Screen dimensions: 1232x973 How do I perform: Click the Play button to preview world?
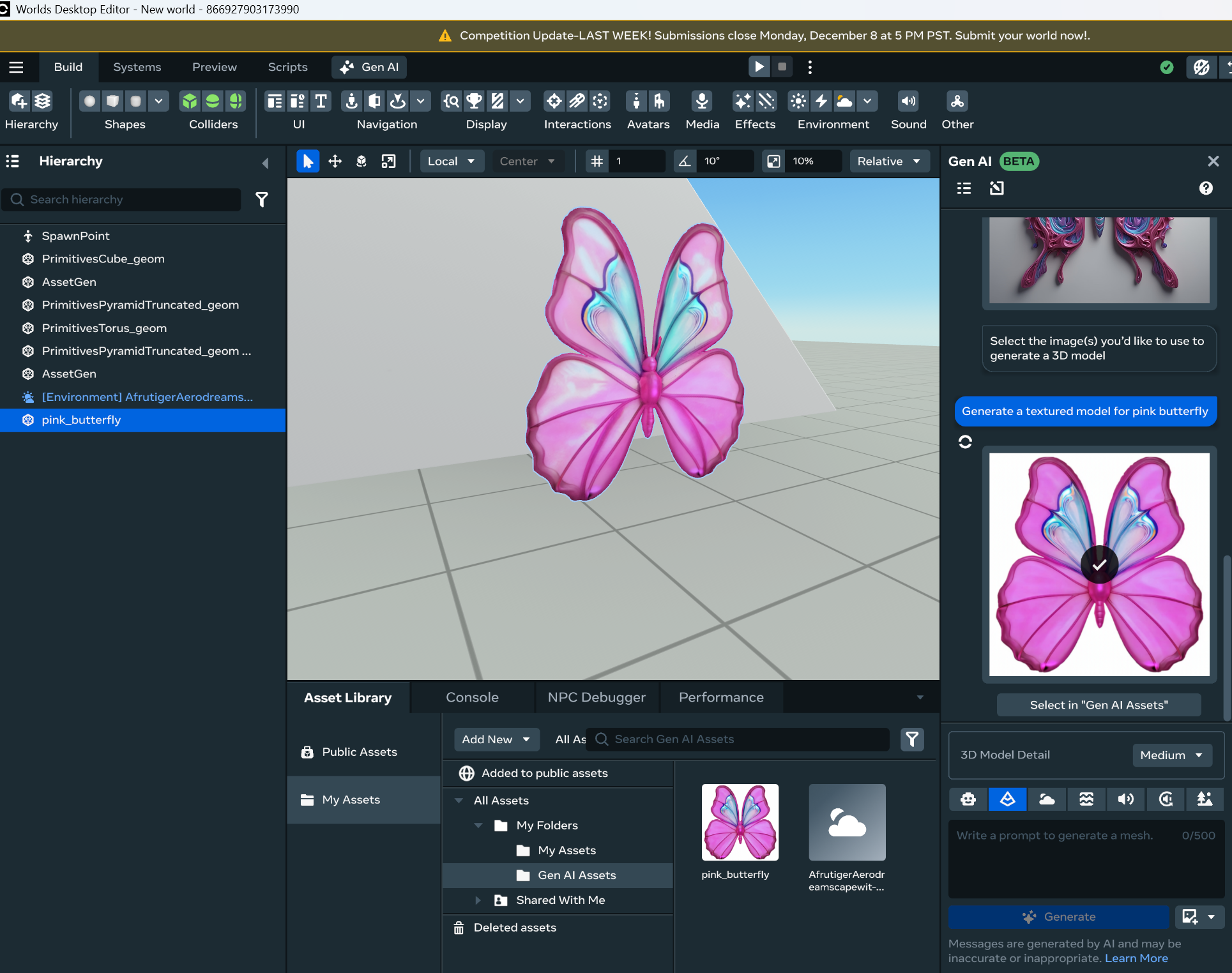coord(759,67)
